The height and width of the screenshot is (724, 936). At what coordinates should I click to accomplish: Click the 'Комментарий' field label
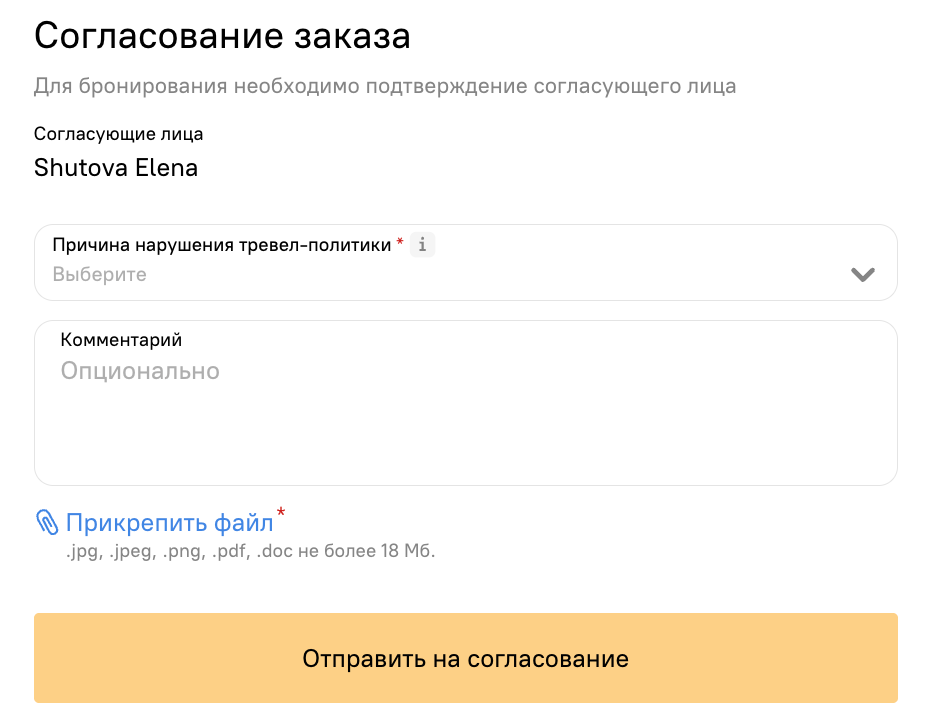pyautogui.click(x=121, y=340)
